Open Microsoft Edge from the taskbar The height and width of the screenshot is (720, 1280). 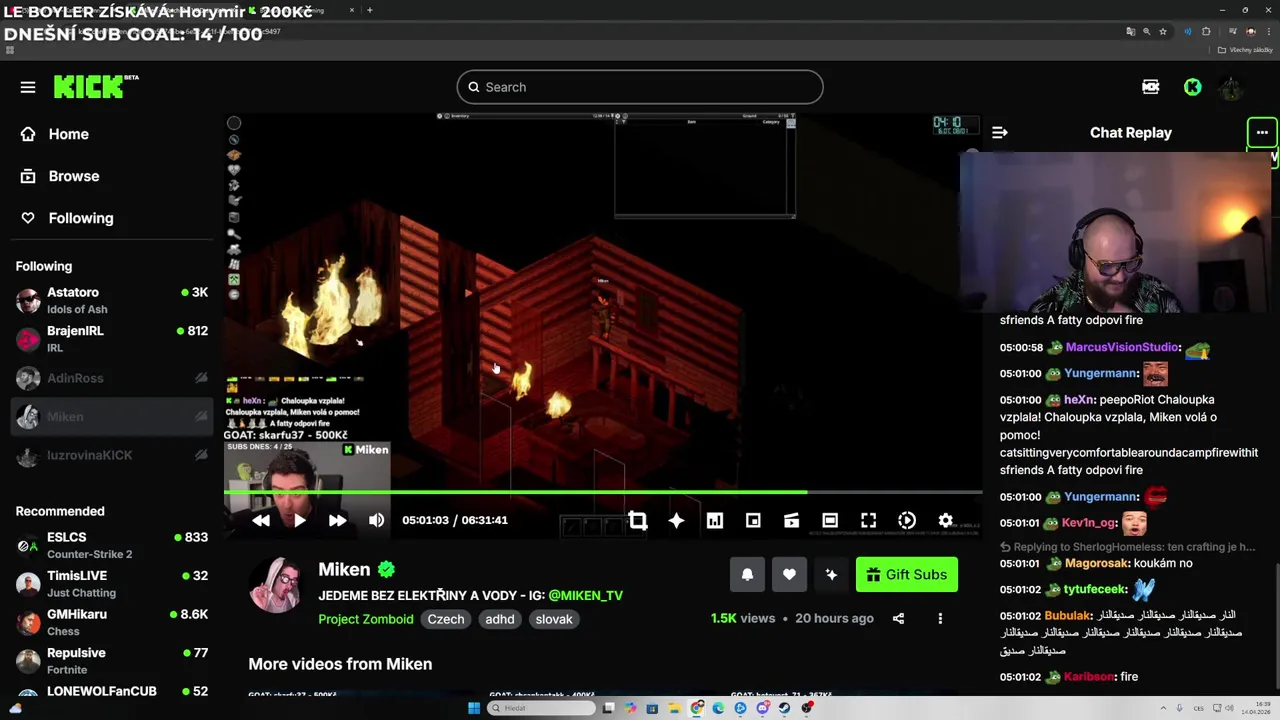pos(718,708)
